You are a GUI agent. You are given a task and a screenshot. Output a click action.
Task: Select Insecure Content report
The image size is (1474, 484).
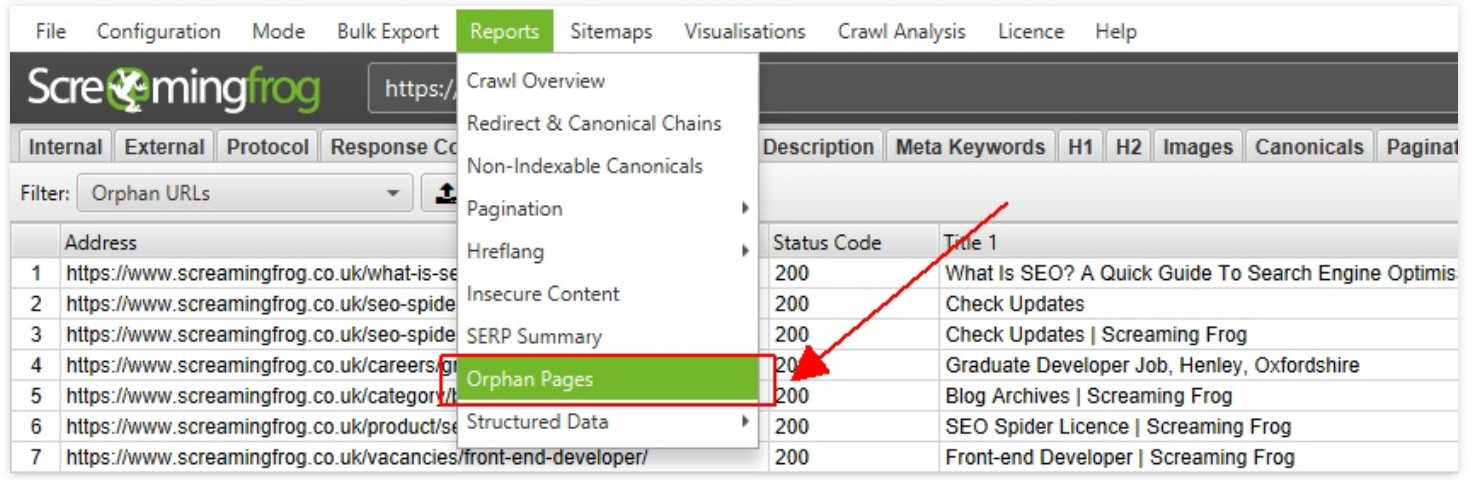pyautogui.click(x=608, y=294)
